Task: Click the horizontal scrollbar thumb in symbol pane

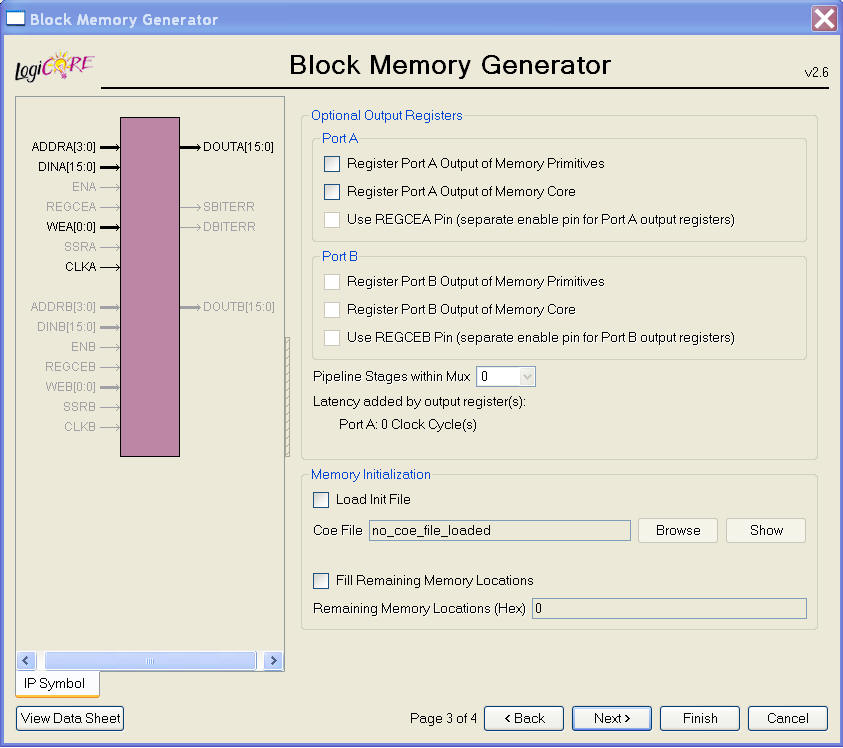Action: click(x=150, y=660)
